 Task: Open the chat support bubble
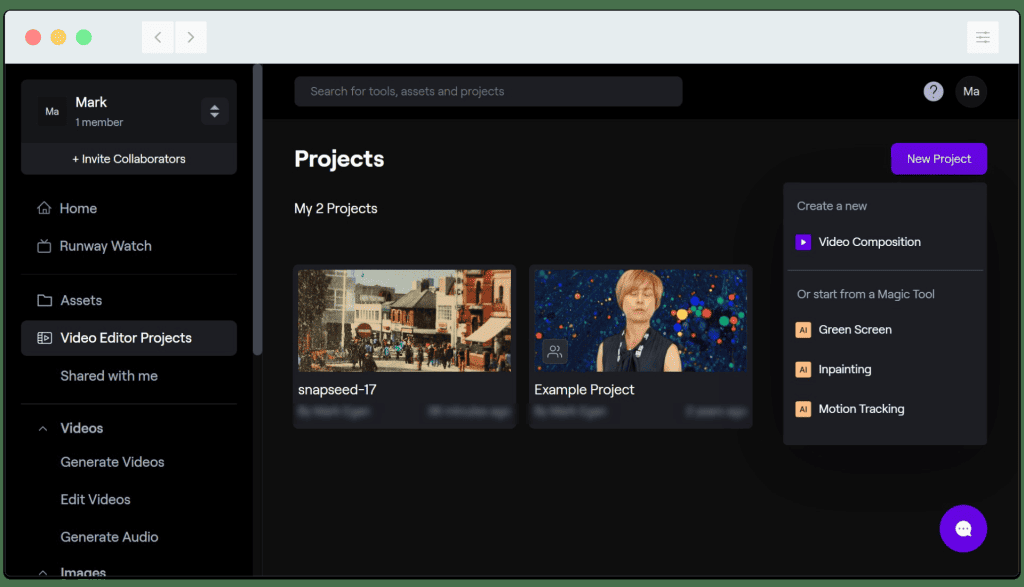[x=962, y=528]
